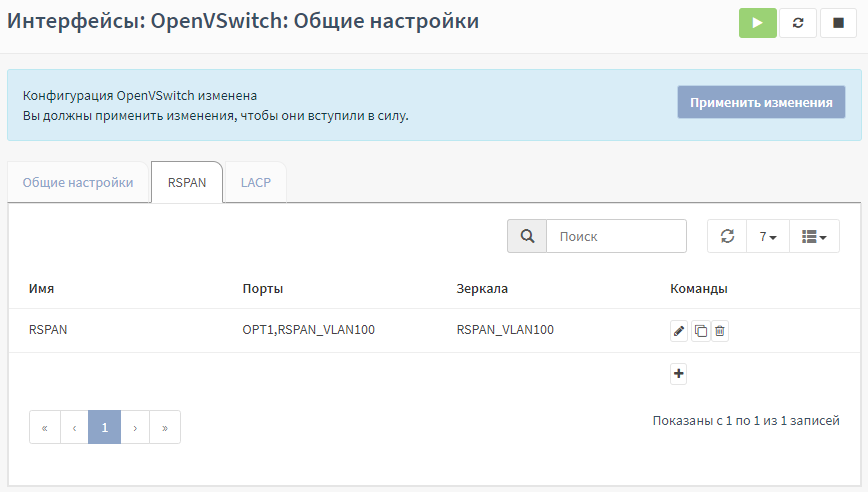Image resolution: width=868 pixels, height=492 pixels.
Task: Go to next page of results
Action: 135,427
